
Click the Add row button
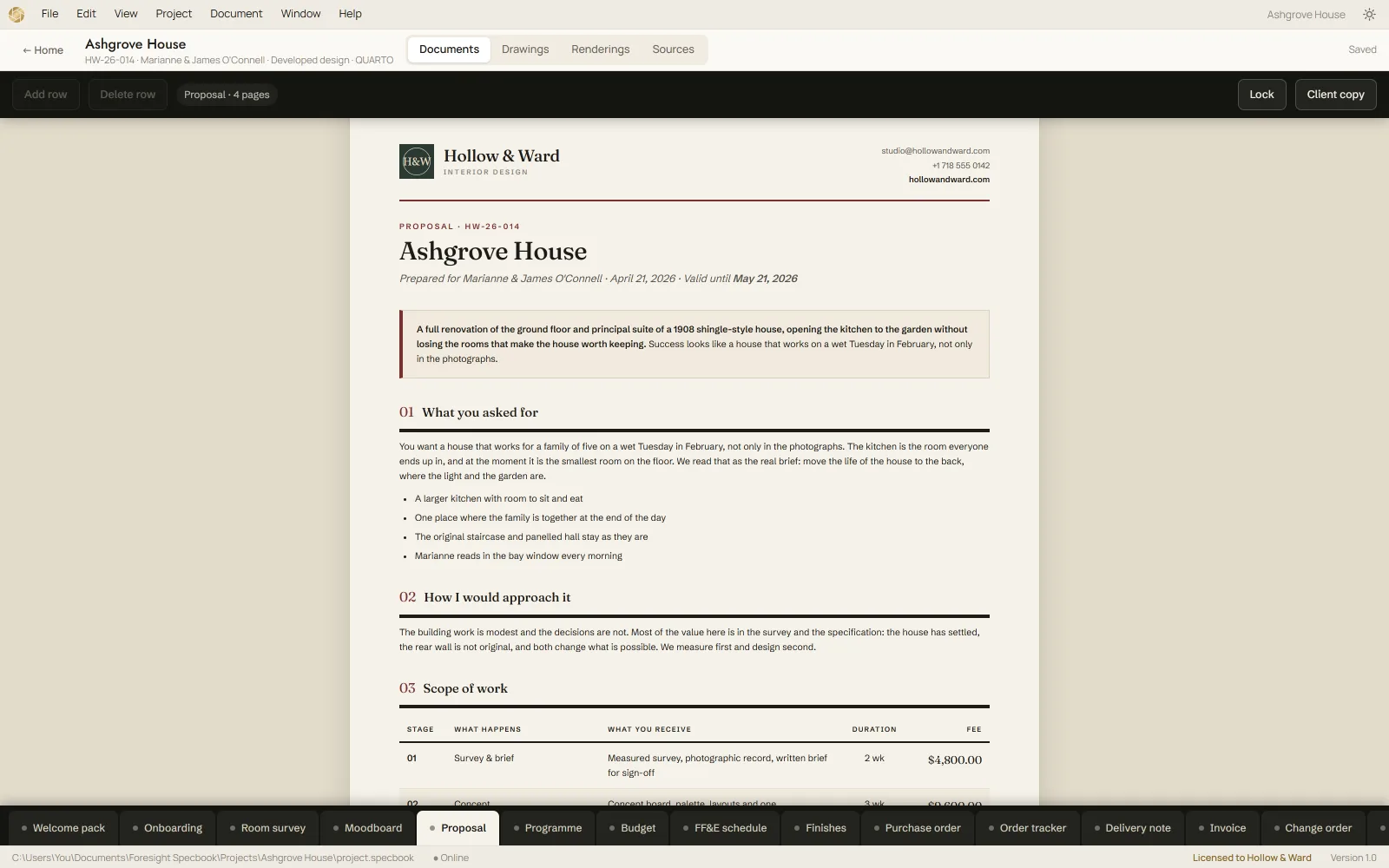click(x=46, y=95)
